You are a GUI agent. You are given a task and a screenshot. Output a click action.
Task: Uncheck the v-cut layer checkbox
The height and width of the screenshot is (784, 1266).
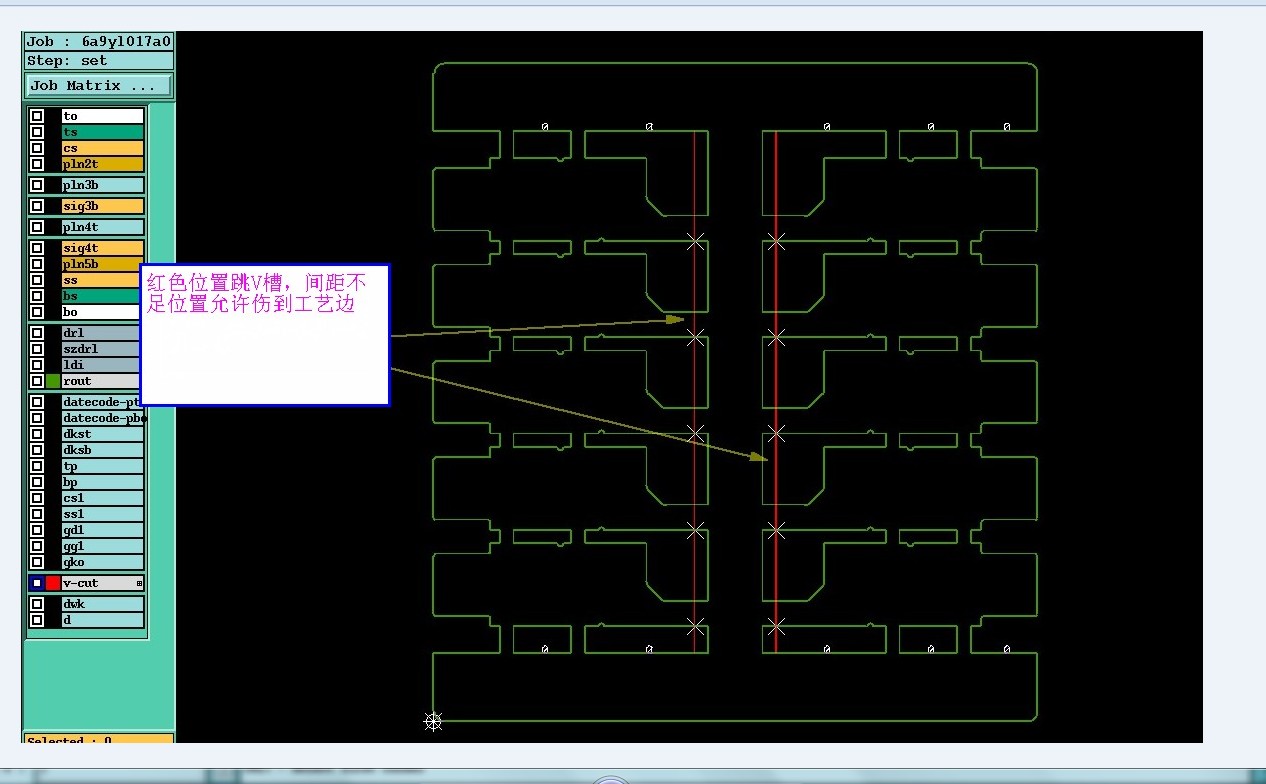(x=37, y=583)
